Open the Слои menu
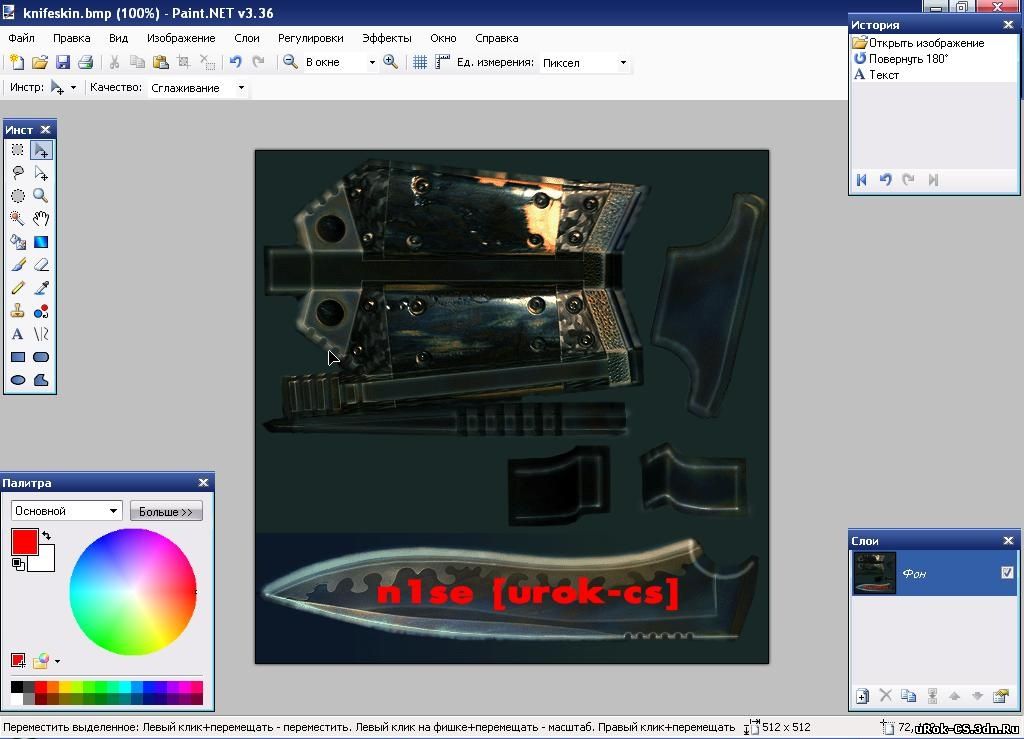Image resolution: width=1024 pixels, height=739 pixels. click(x=247, y=38)
